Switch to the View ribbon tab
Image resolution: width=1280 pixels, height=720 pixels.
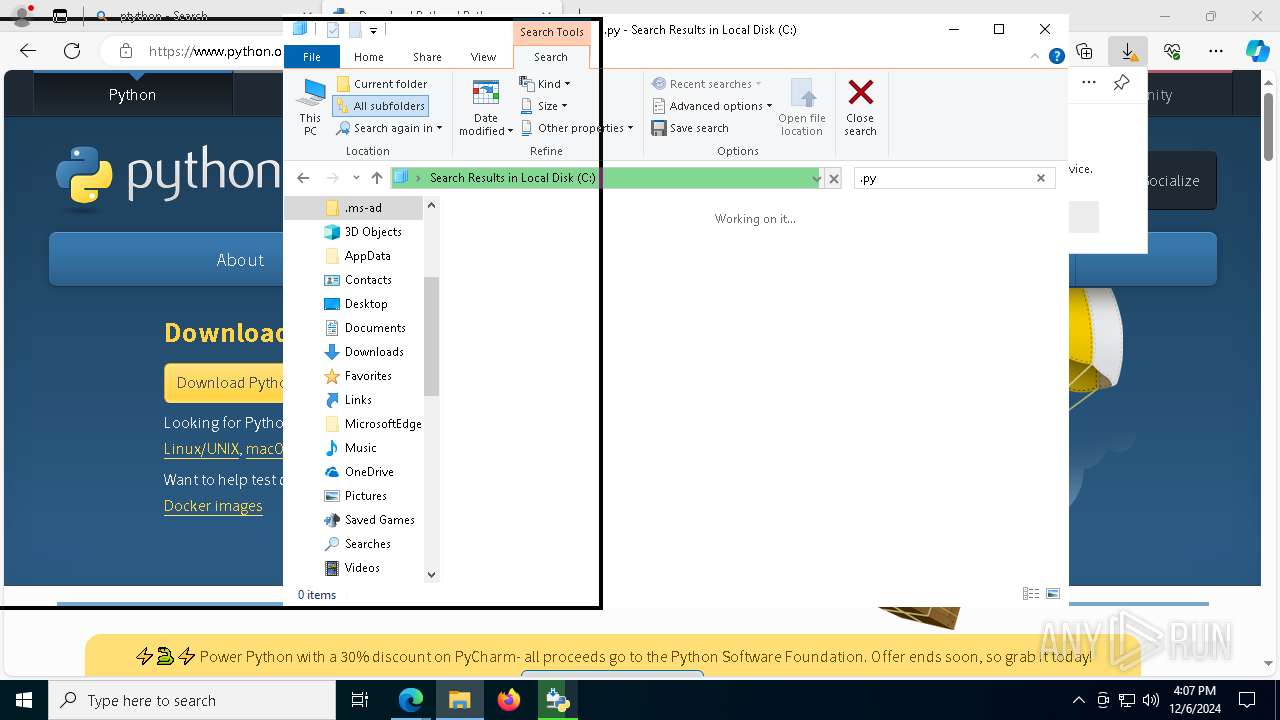point(483,57)
